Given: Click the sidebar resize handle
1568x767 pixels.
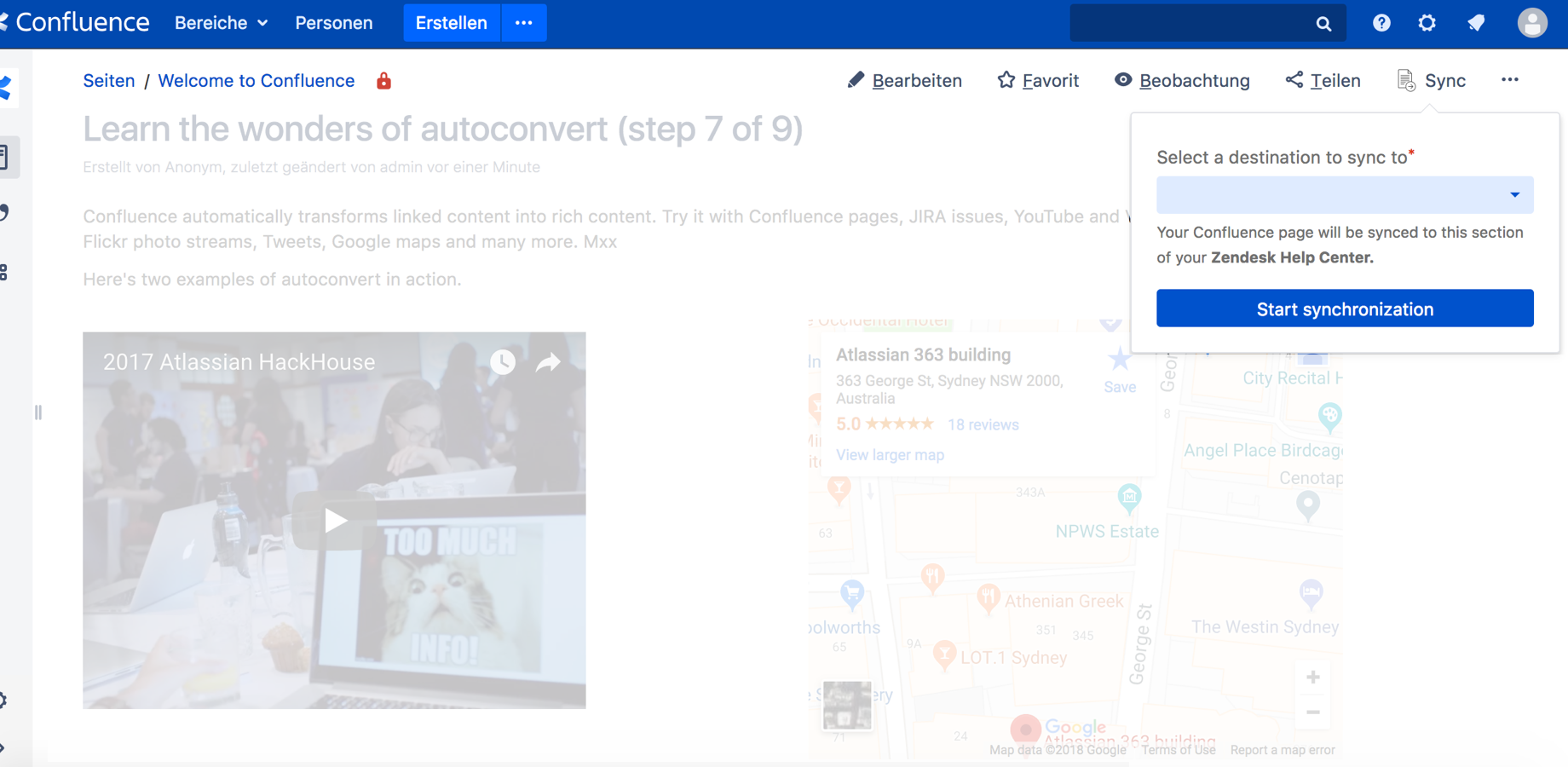Looking at the screenshot, I should 38,412.
